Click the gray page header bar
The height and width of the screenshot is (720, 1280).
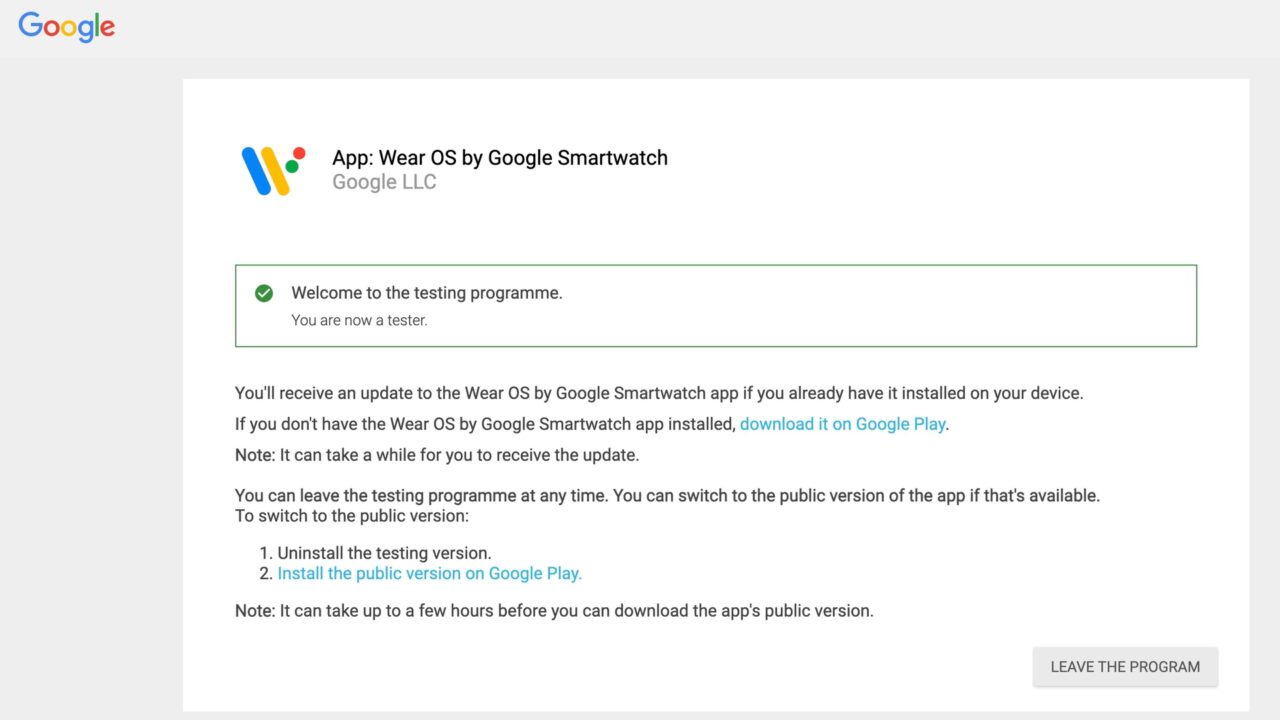[640, 27]
